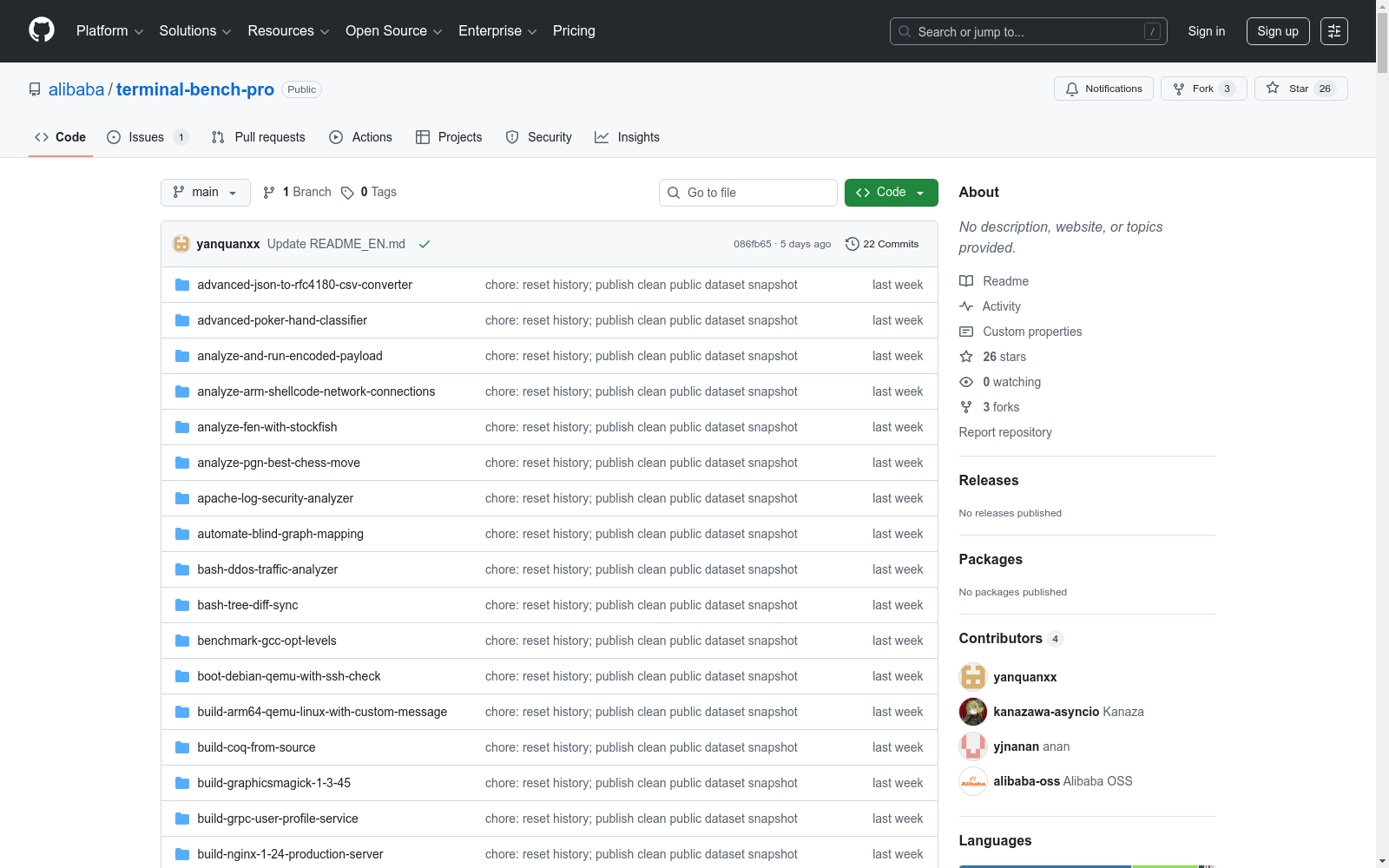Open the terminal-bench-pro repository link

point(195,89)
